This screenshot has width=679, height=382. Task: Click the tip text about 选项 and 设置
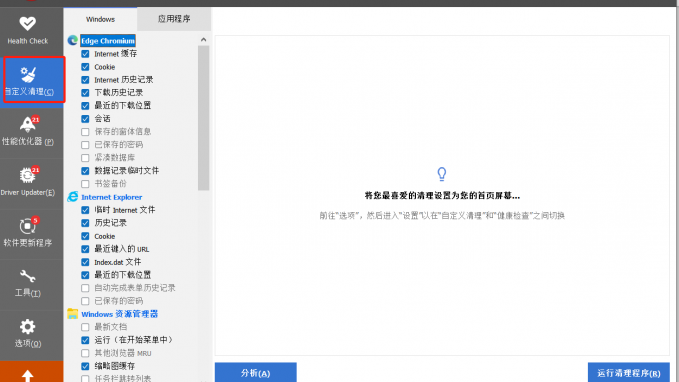point(442,215)
